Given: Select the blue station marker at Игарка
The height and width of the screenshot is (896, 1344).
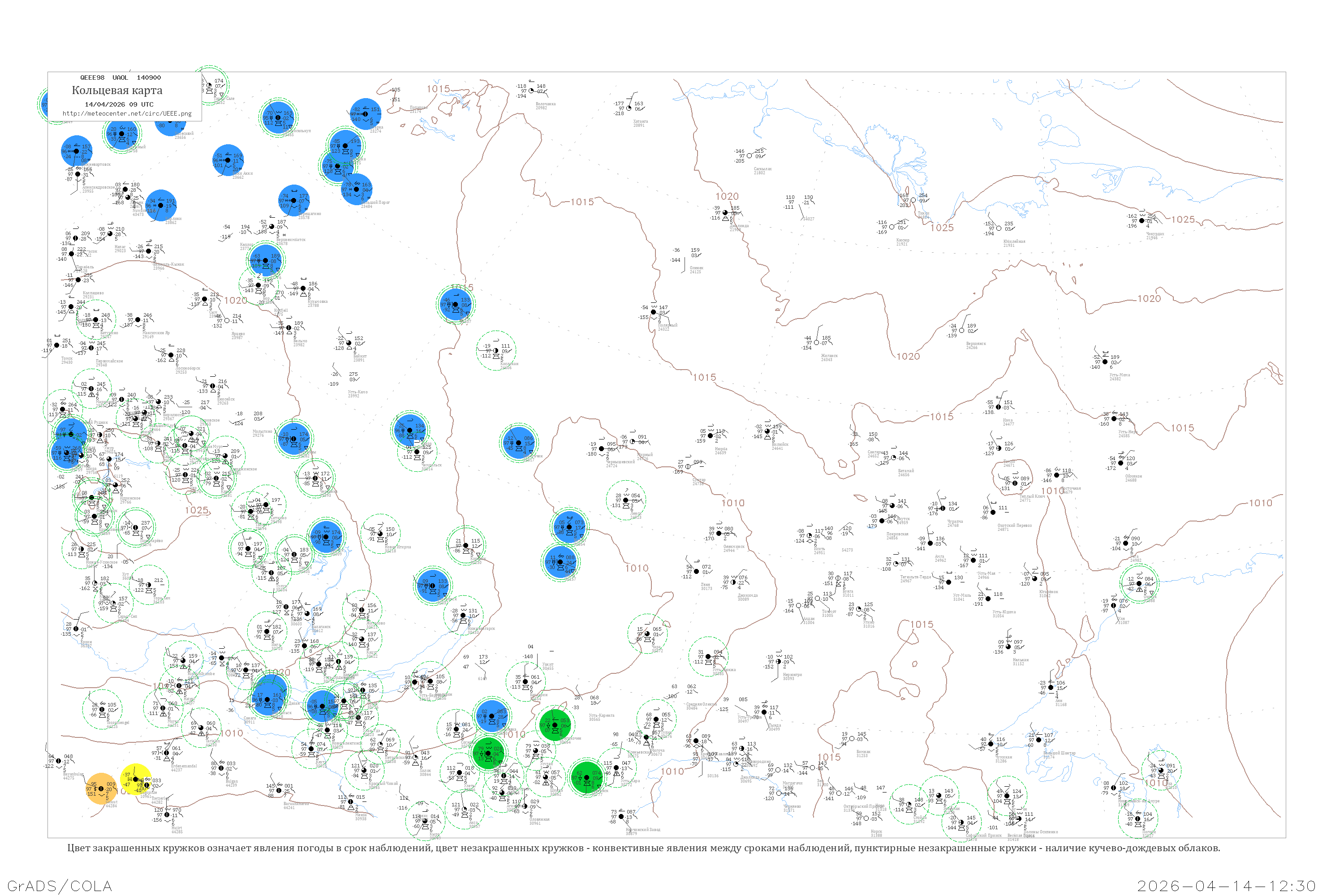Looking at the screenshot, I should (366, 114).
